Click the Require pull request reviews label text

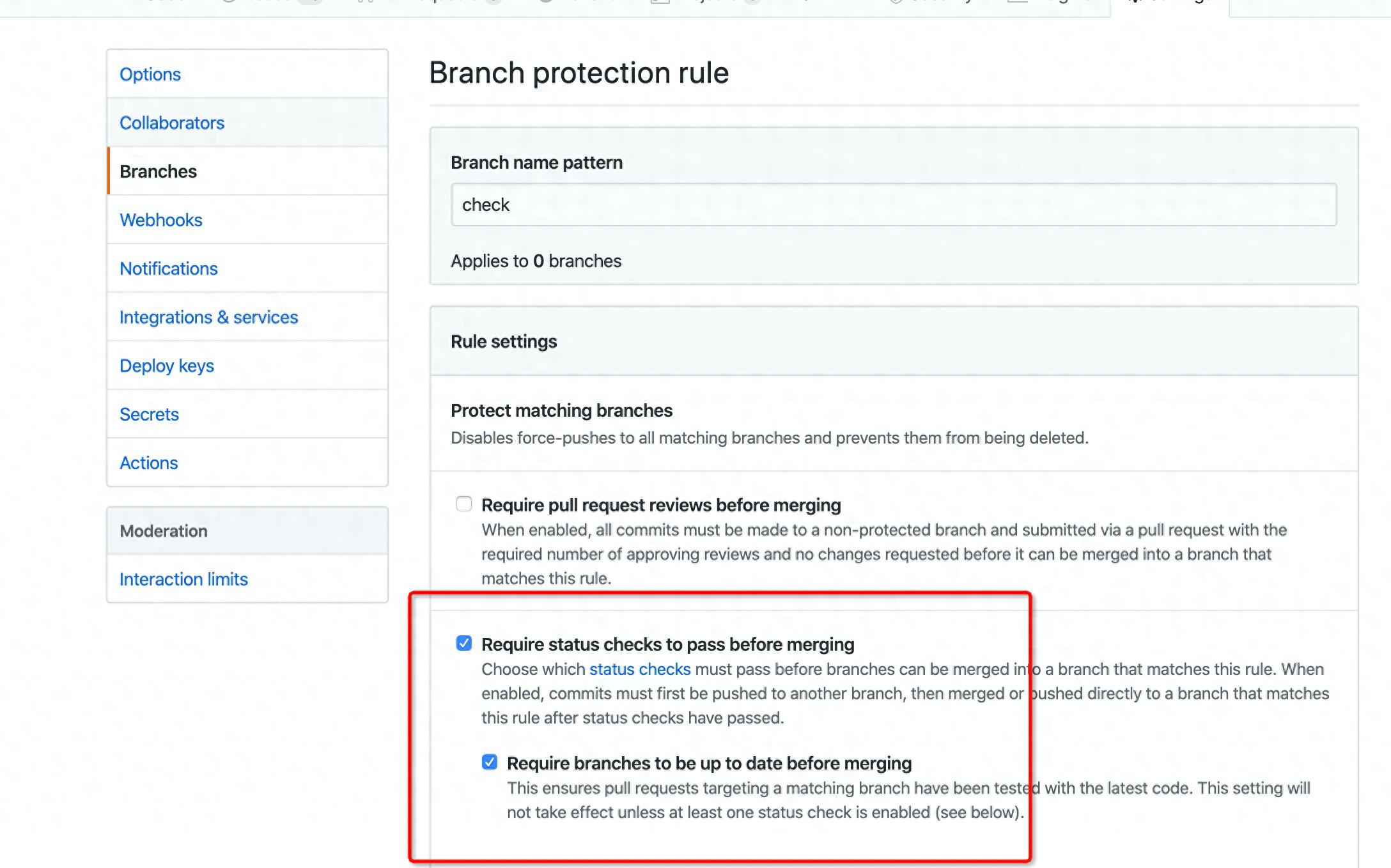coord(661,505)
